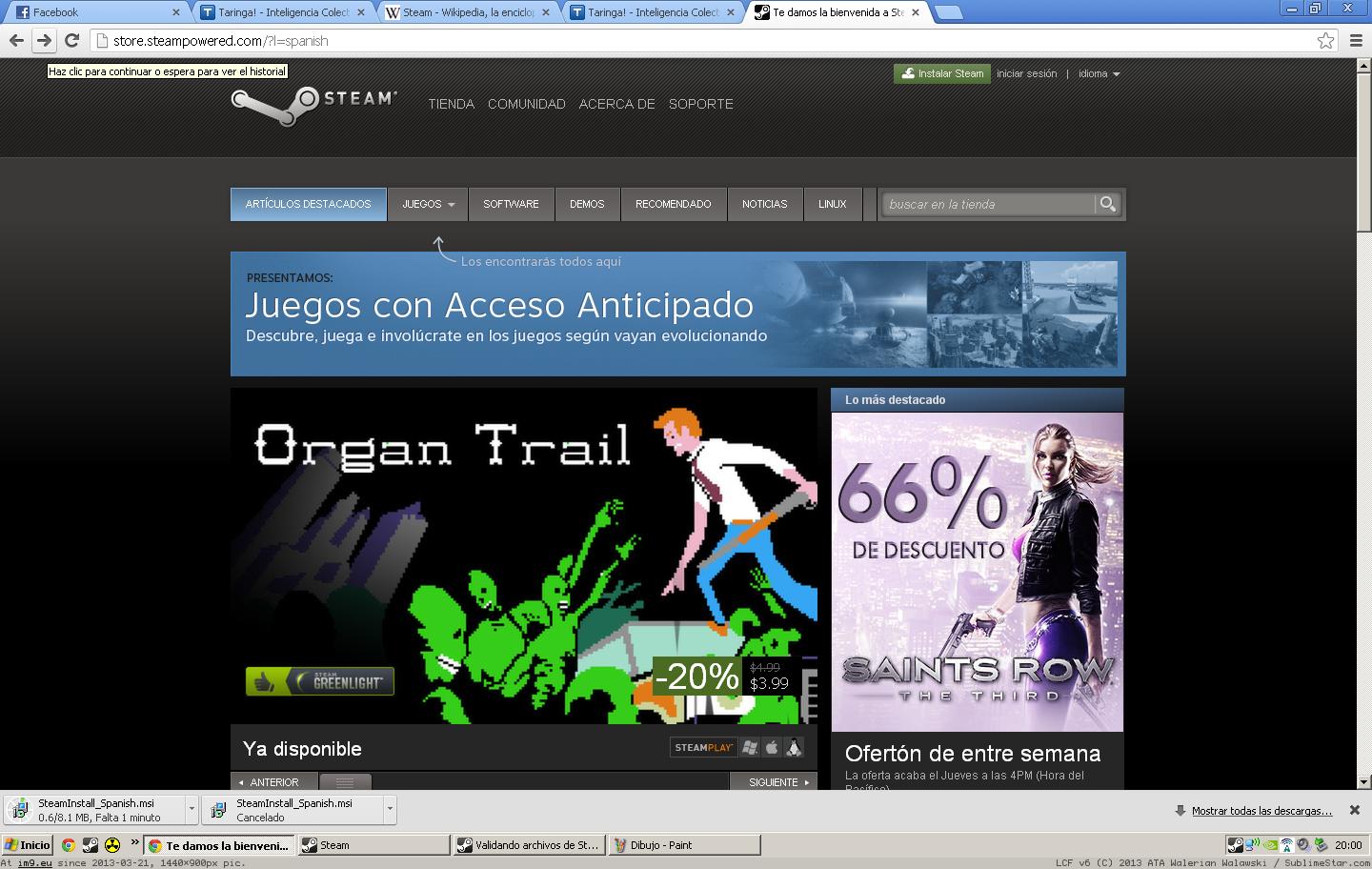Expand the JUEGOS dropdown in the store navigation

[428, 204]
